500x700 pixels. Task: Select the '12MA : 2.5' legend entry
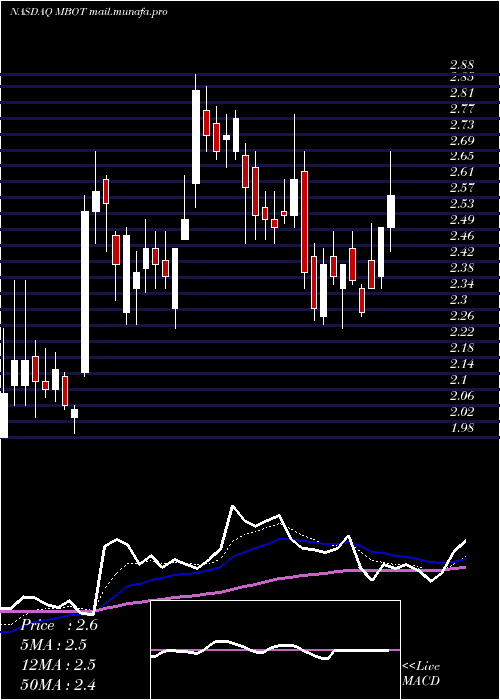tap(58, 664)
